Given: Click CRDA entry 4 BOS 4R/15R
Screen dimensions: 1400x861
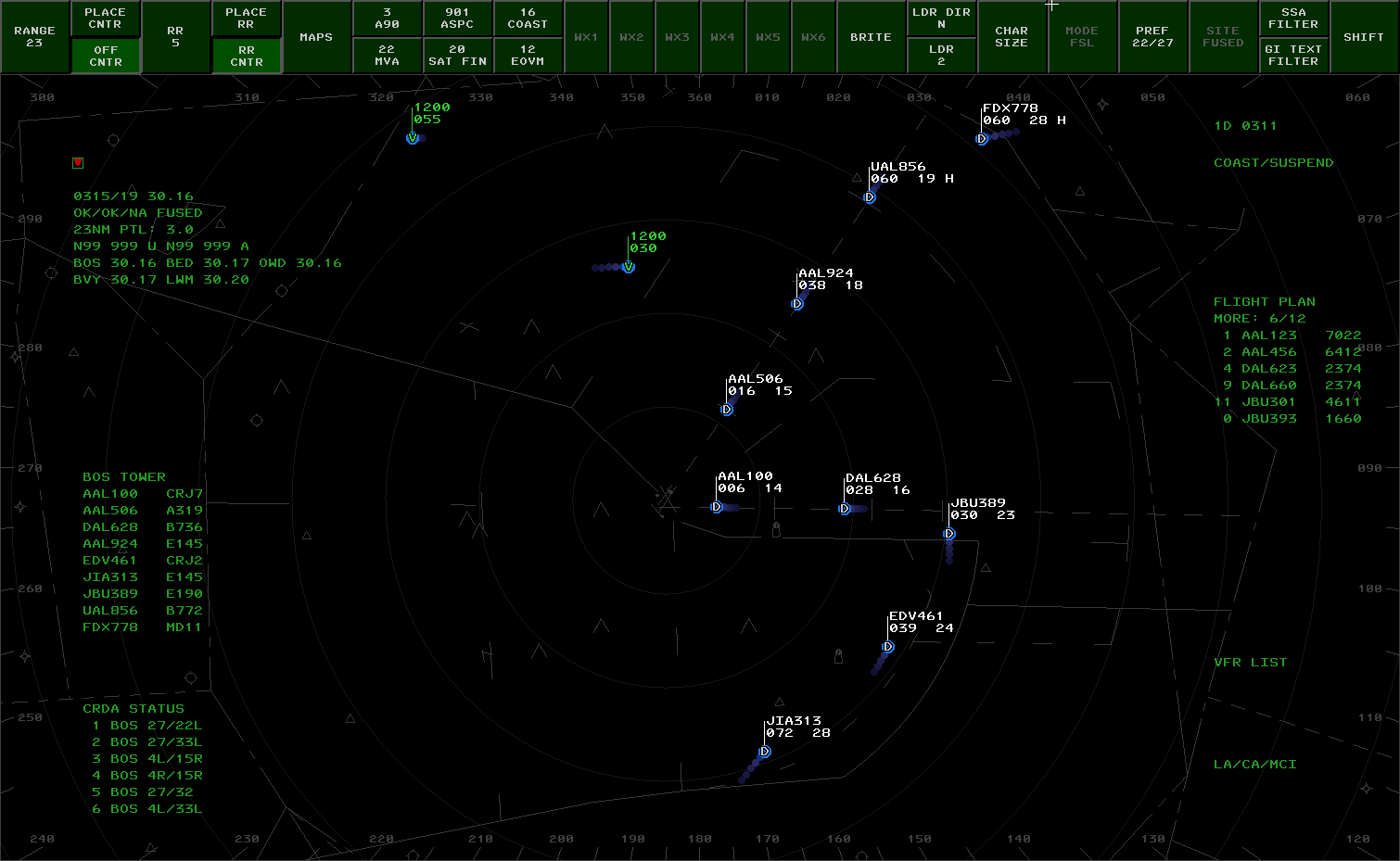Looking at the screenshot, I should [x=146, y=776].
